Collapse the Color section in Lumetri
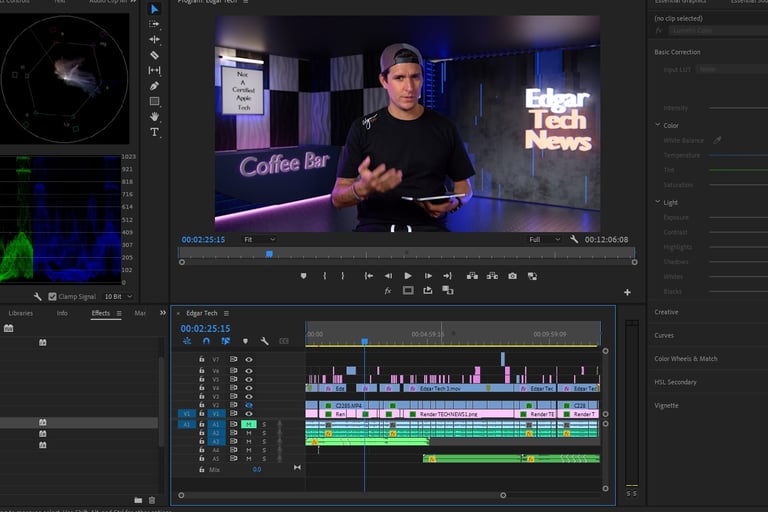768x512 pixels. pyautogui.click(x=658, y=125)
